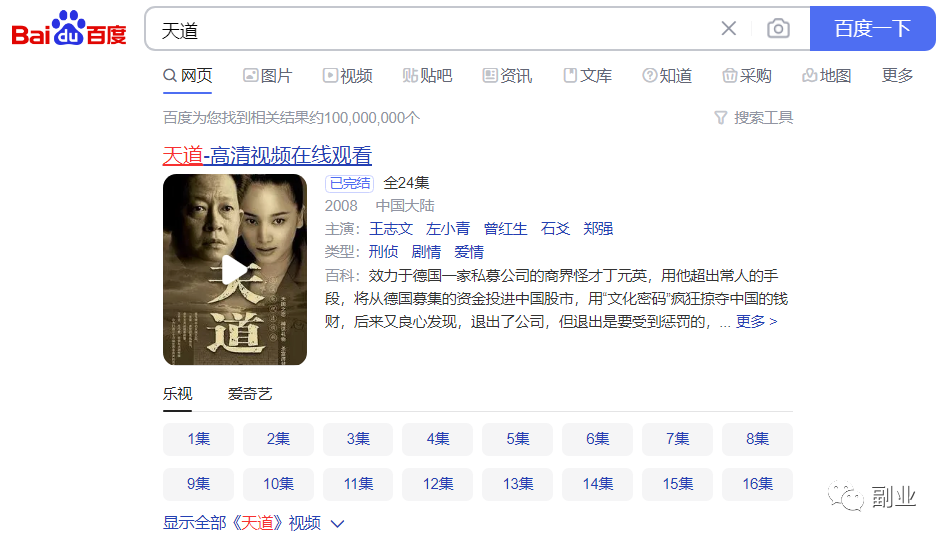Screen dimensions: 947x538
Task: Open episode 14集
Action: (597, 484)
